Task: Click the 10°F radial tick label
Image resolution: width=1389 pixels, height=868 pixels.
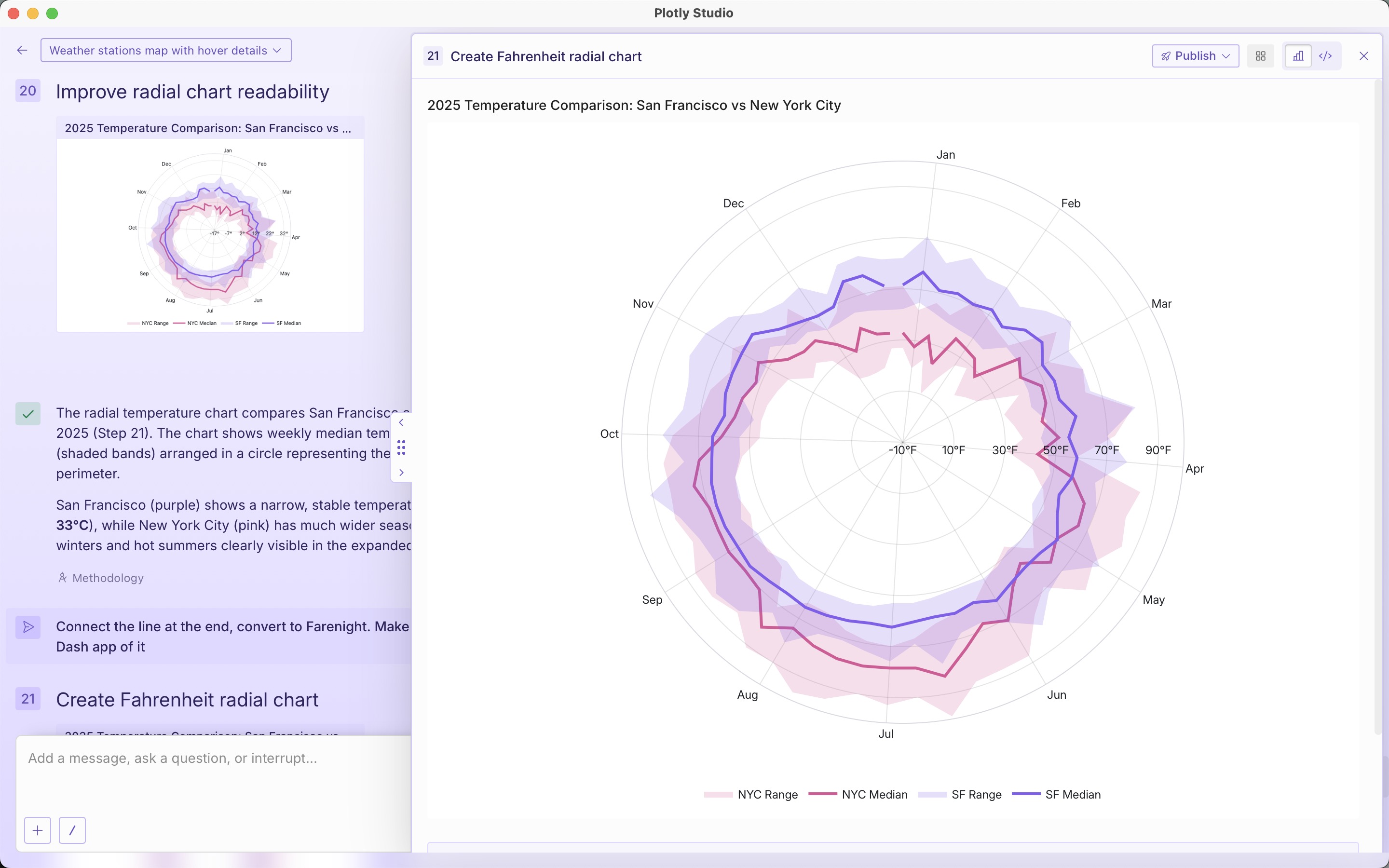Action: pyautogui.click(x=953, y=450)
